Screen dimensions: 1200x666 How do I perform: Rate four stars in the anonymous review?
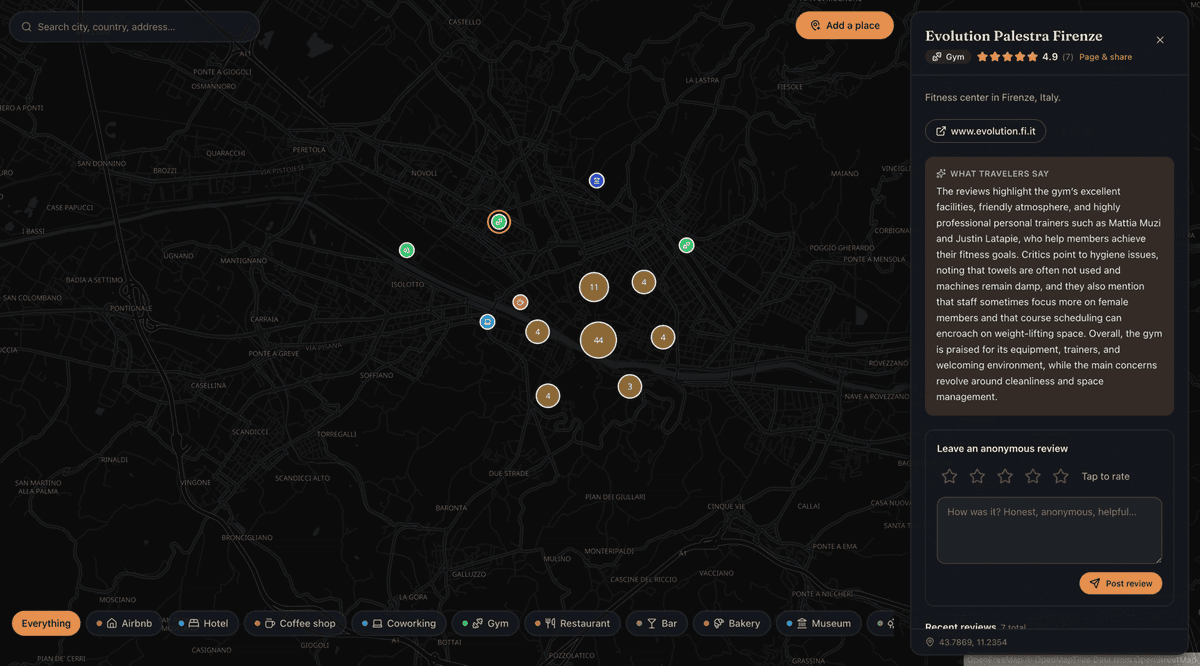[x=1033, y=476]
